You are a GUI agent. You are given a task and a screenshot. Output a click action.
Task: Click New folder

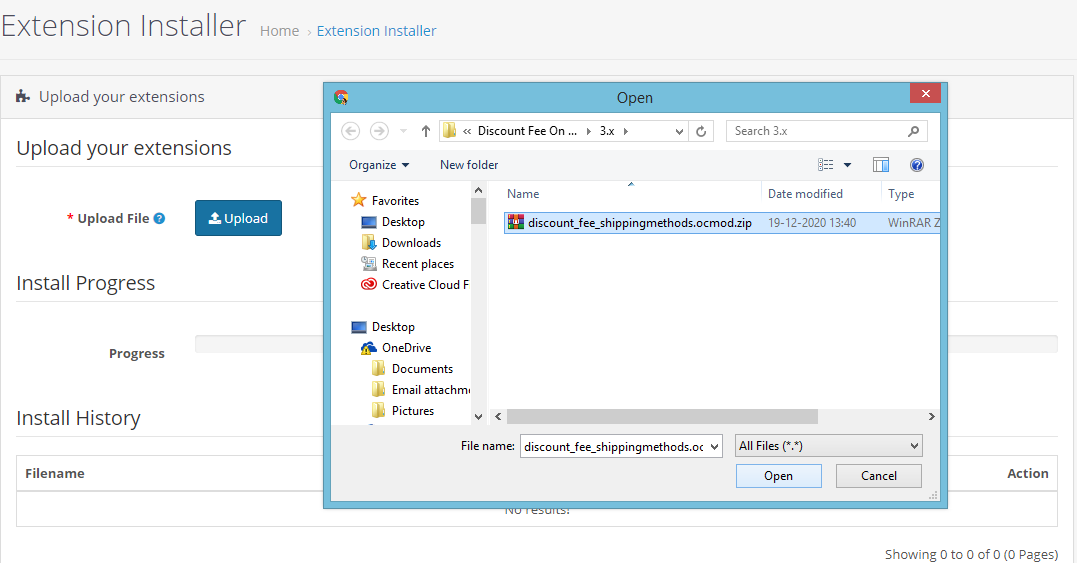click(469, 165)
